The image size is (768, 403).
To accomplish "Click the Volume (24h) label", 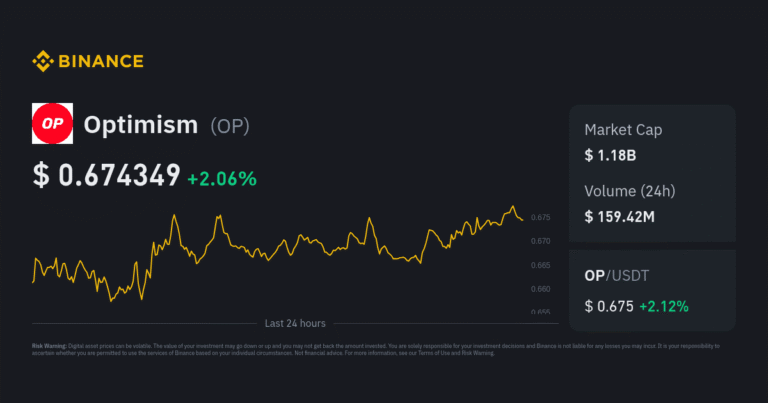I will coord(632,190).
